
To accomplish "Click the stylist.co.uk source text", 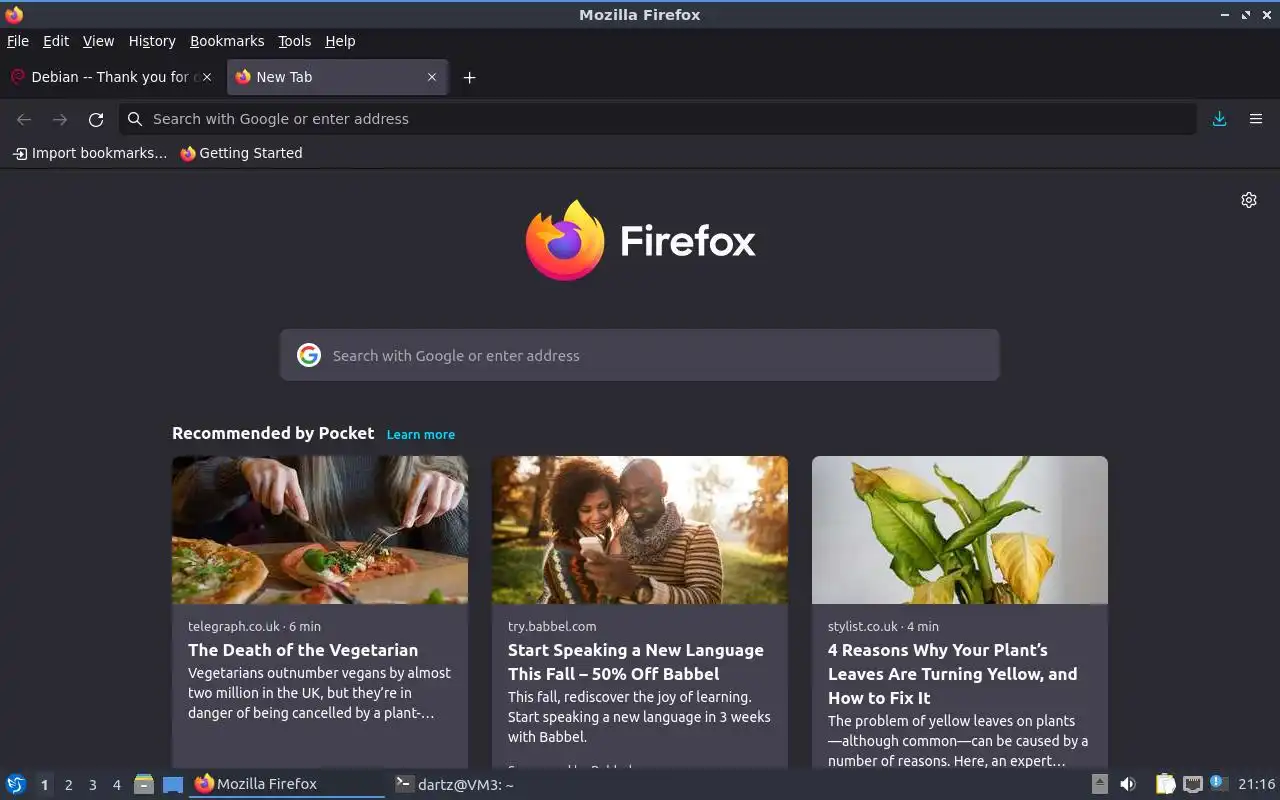I will 863,626.
